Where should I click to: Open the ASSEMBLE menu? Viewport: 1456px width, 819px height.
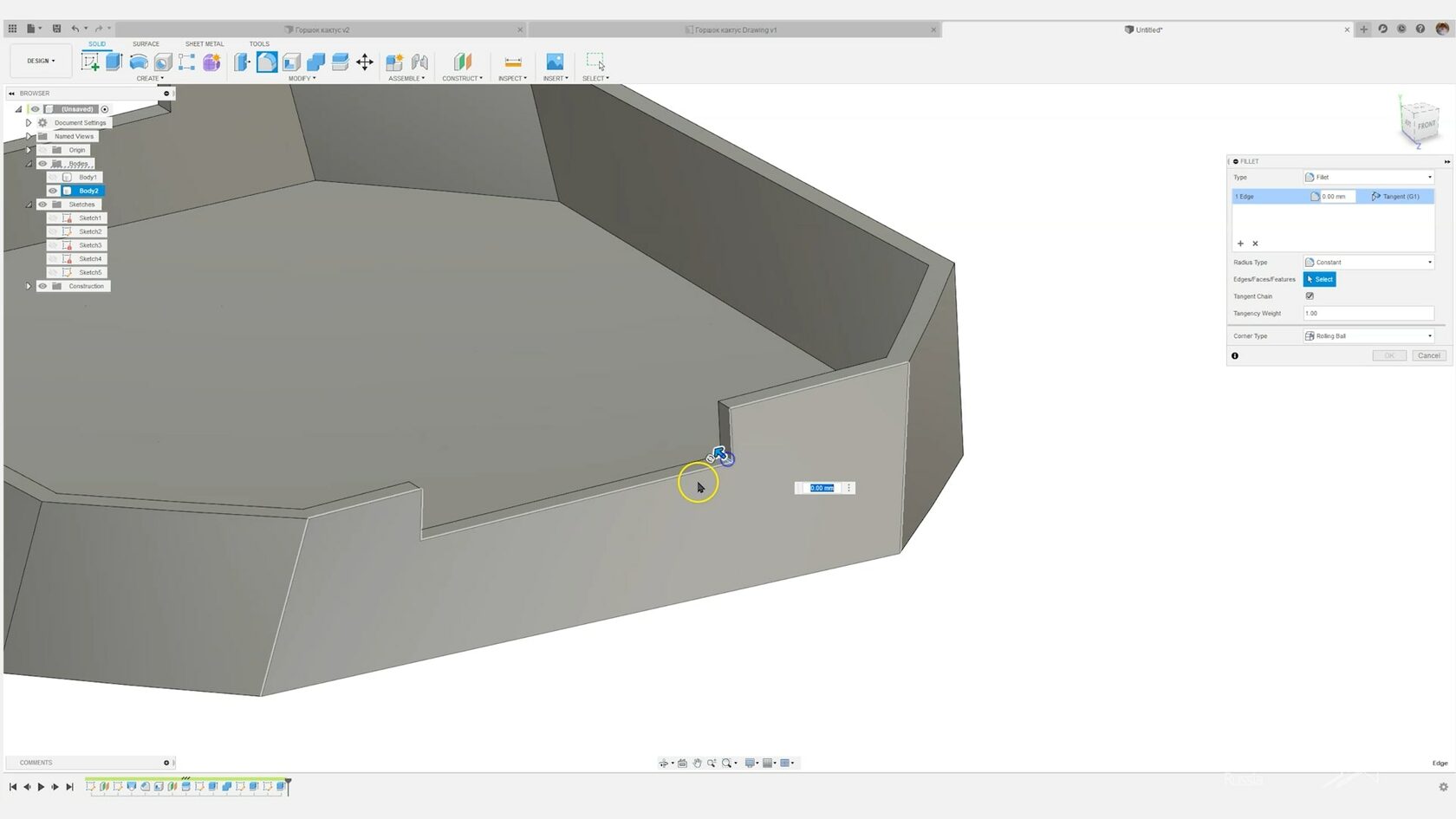(x=406, y=78)
